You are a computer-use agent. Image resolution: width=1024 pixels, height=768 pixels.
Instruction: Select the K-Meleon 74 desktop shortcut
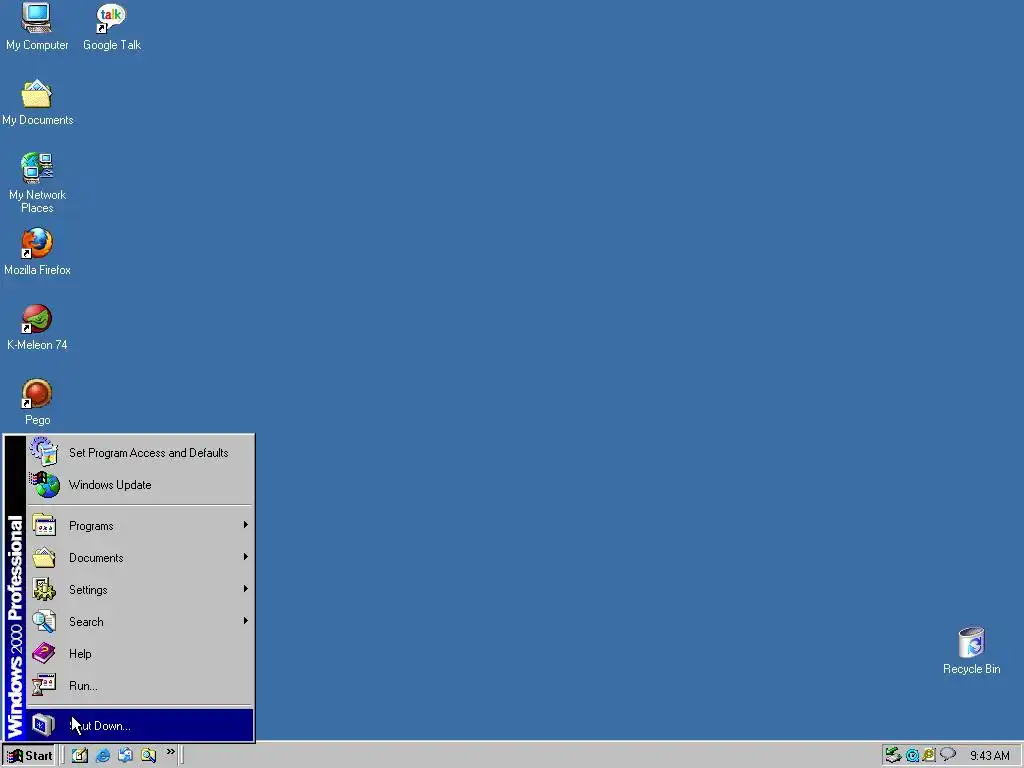click(37, 327)
